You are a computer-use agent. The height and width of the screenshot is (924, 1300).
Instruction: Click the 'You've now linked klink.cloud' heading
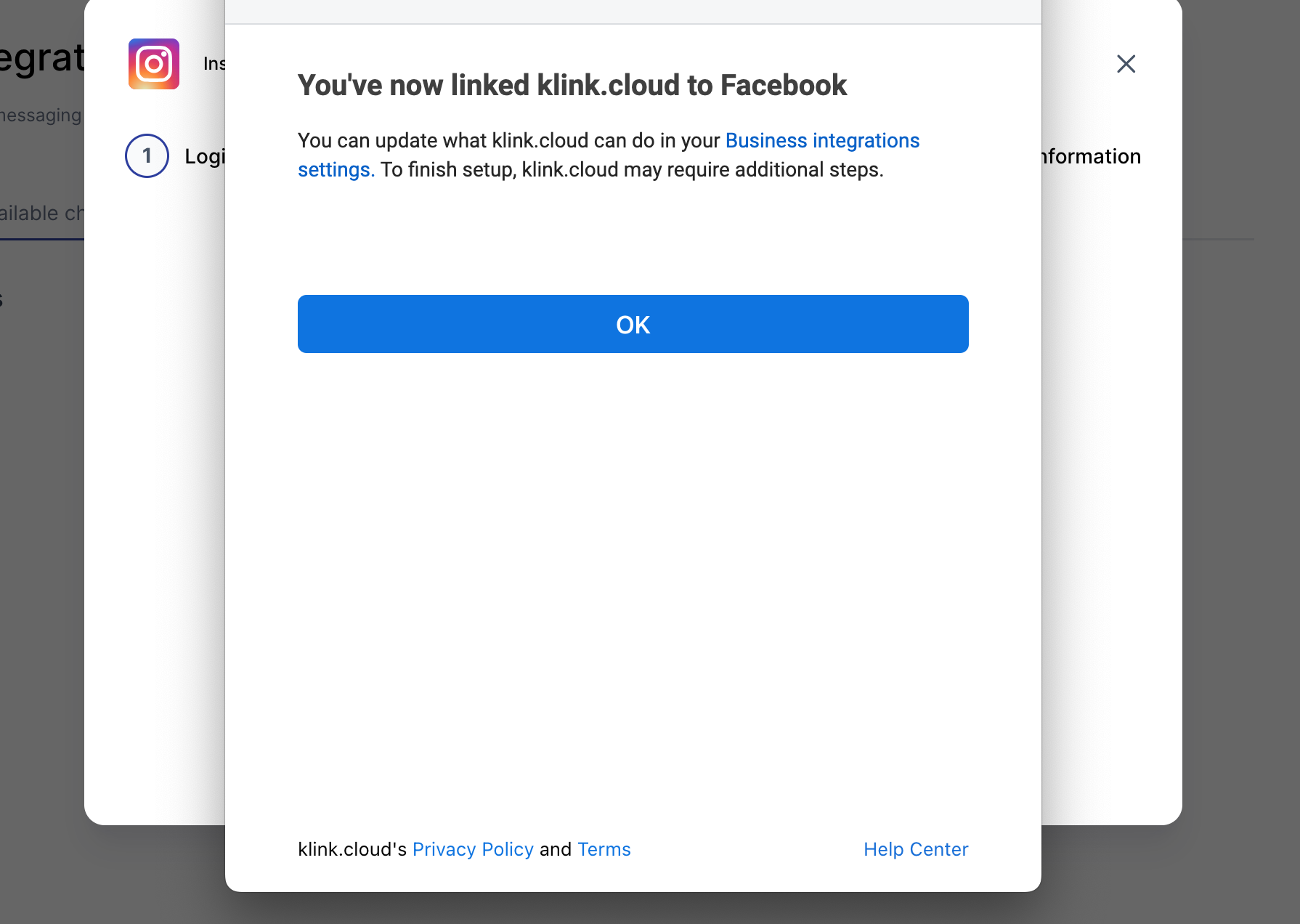[x=572, y=85]
